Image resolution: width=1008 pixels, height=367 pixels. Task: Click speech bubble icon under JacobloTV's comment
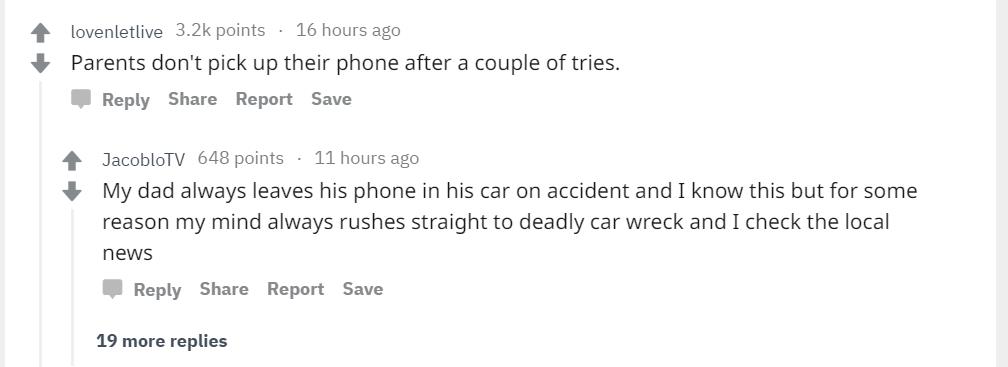tap(112, 289)
